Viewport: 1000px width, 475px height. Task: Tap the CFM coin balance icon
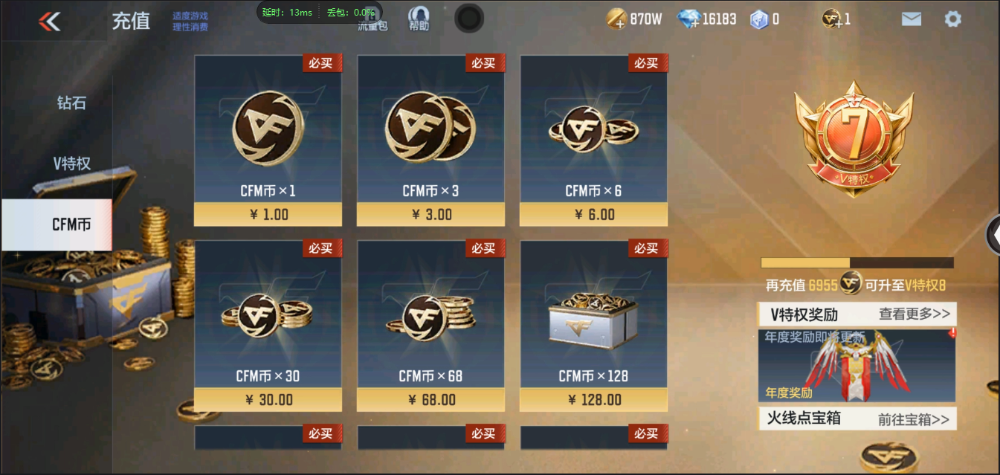coord(832,19)
